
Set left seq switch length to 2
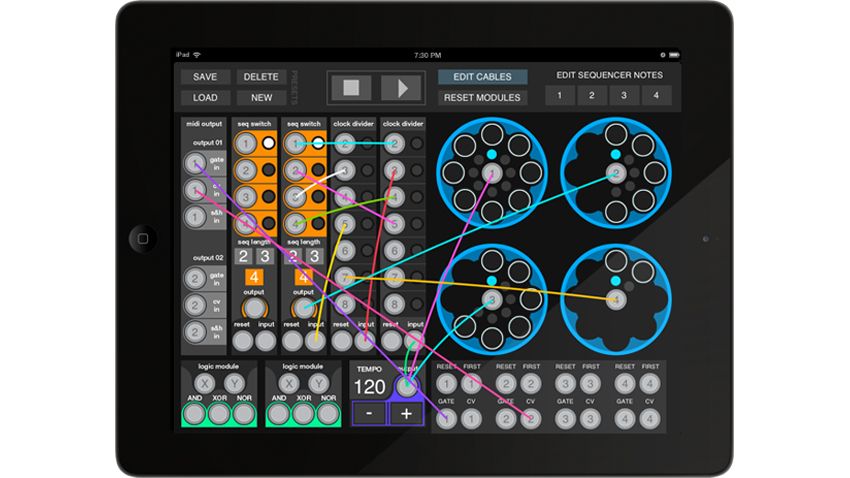point(243,256)
